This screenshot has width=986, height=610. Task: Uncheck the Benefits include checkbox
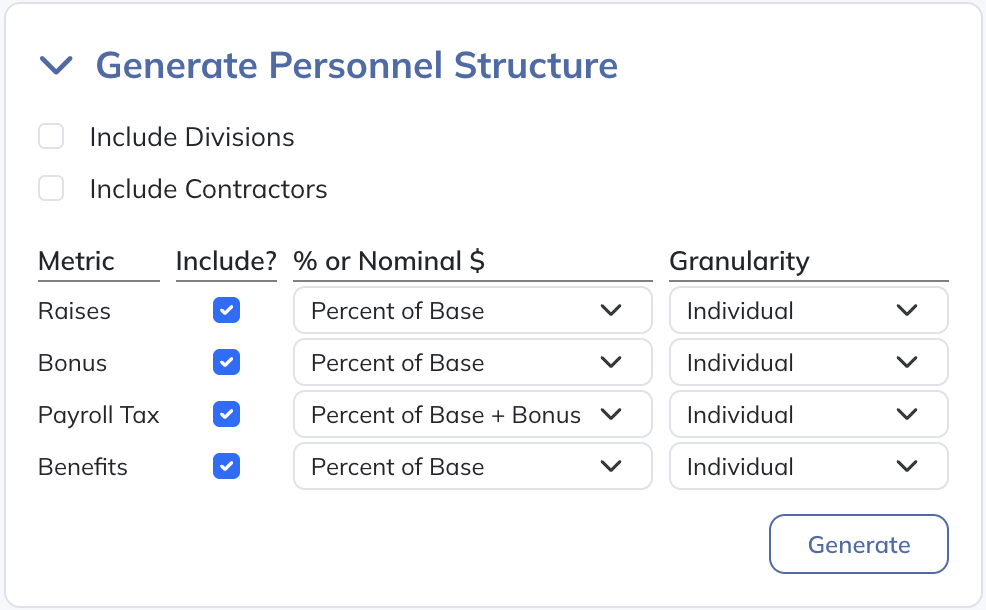227,467
